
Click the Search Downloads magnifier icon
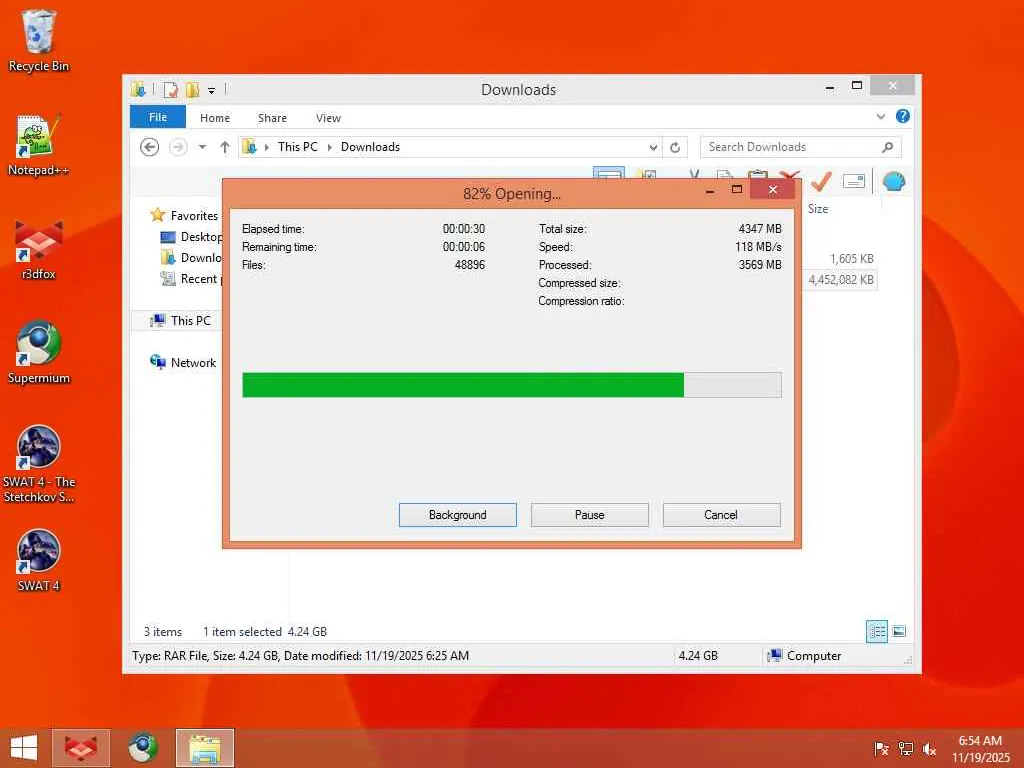[x=888, y=147]
